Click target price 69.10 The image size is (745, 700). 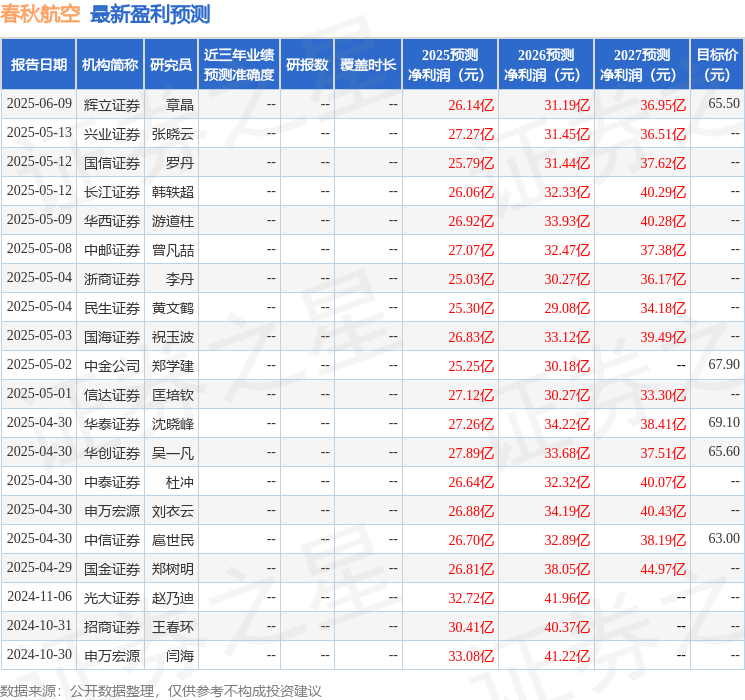coord(724,422)
